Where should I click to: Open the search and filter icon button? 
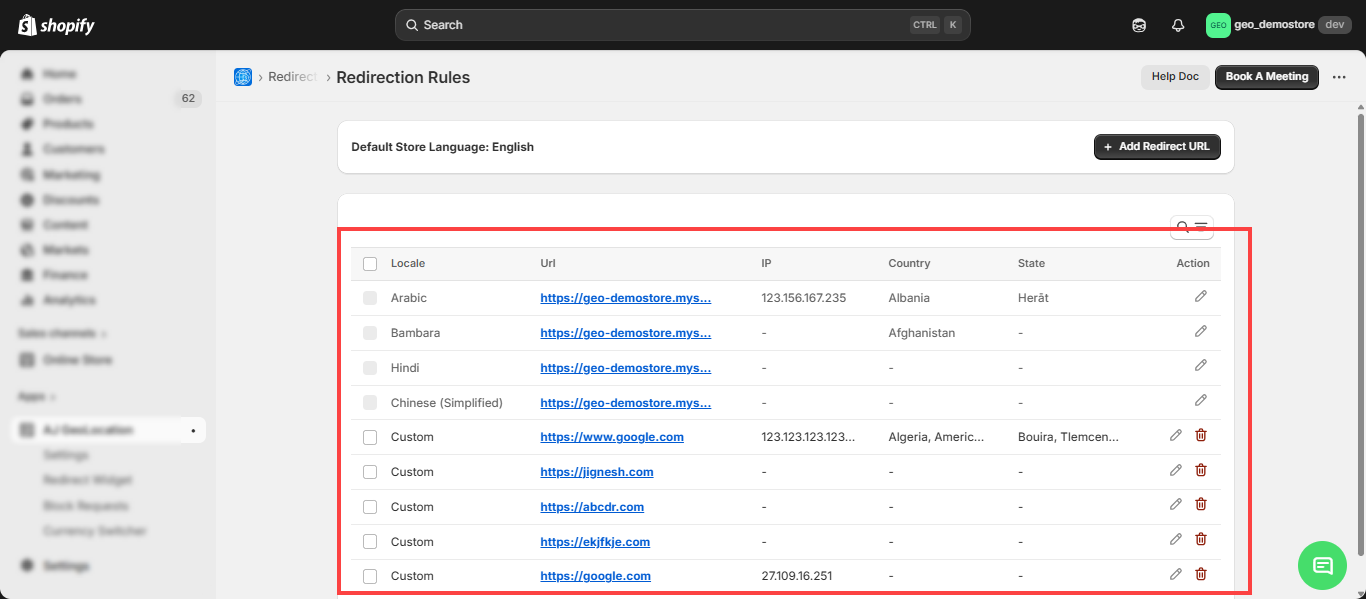(1191, 228)
